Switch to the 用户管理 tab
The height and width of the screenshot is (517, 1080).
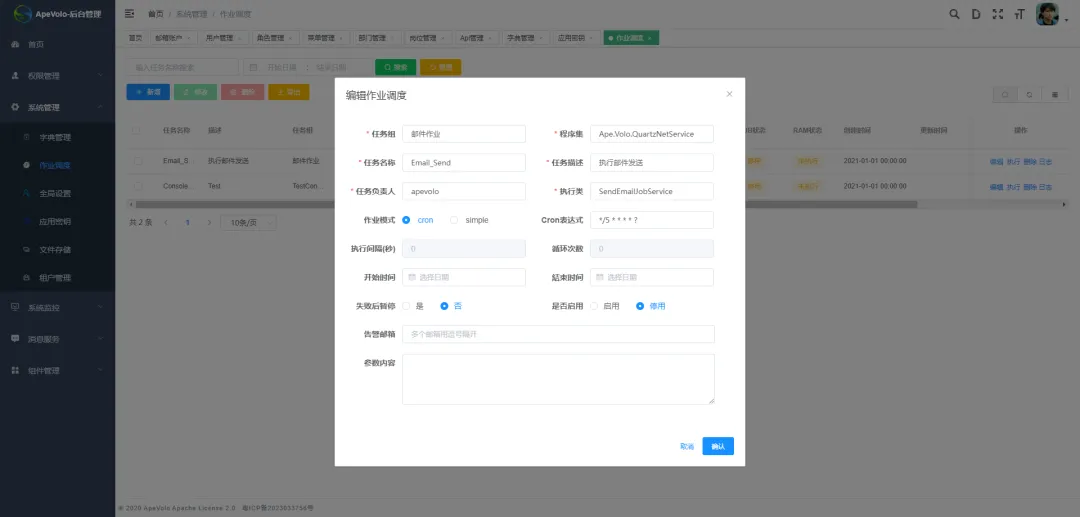[221, 38]
